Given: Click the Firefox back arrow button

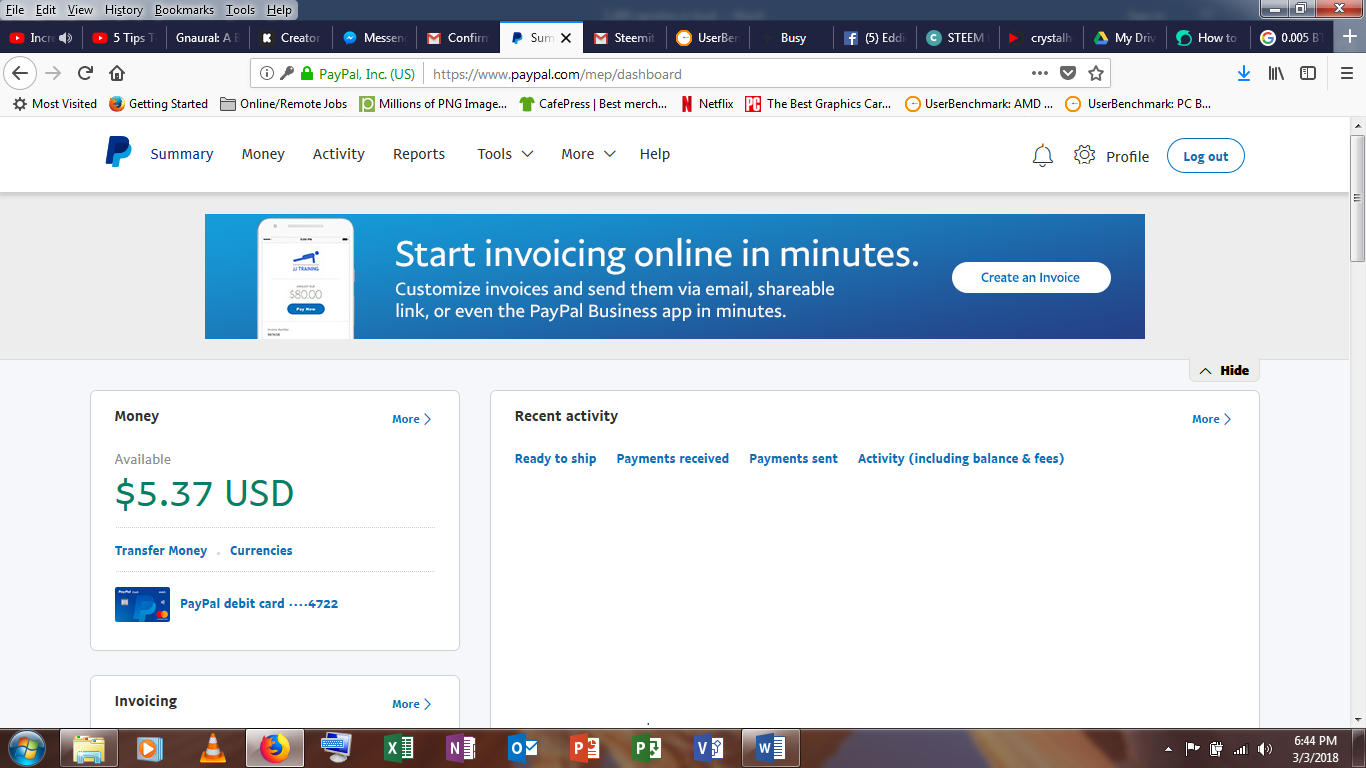Looking at the screenshot, I should point(20,73).
